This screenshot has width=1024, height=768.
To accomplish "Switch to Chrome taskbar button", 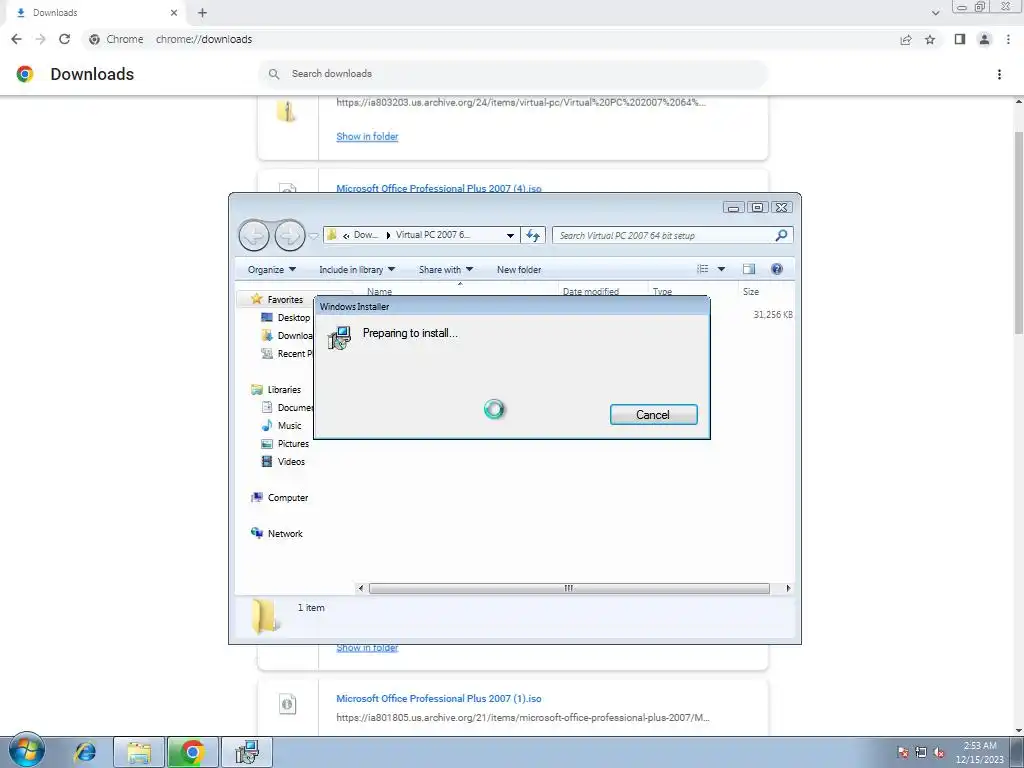I will pos(193,752).
